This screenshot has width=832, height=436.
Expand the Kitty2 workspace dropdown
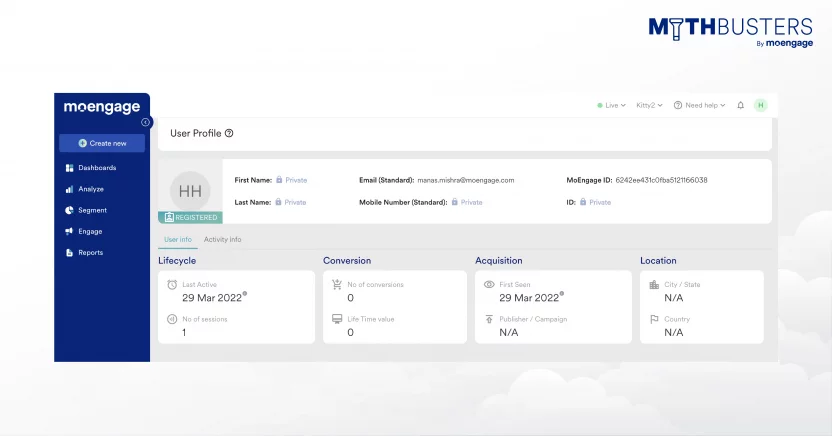(x=649, y=105)
